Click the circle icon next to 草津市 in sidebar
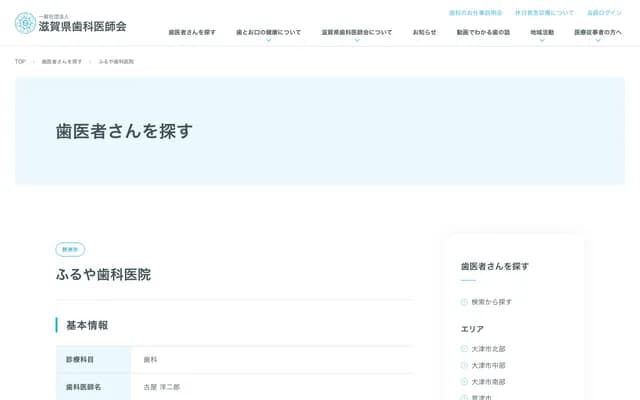This screenshot has height=400, width=640. click(464, 397)
